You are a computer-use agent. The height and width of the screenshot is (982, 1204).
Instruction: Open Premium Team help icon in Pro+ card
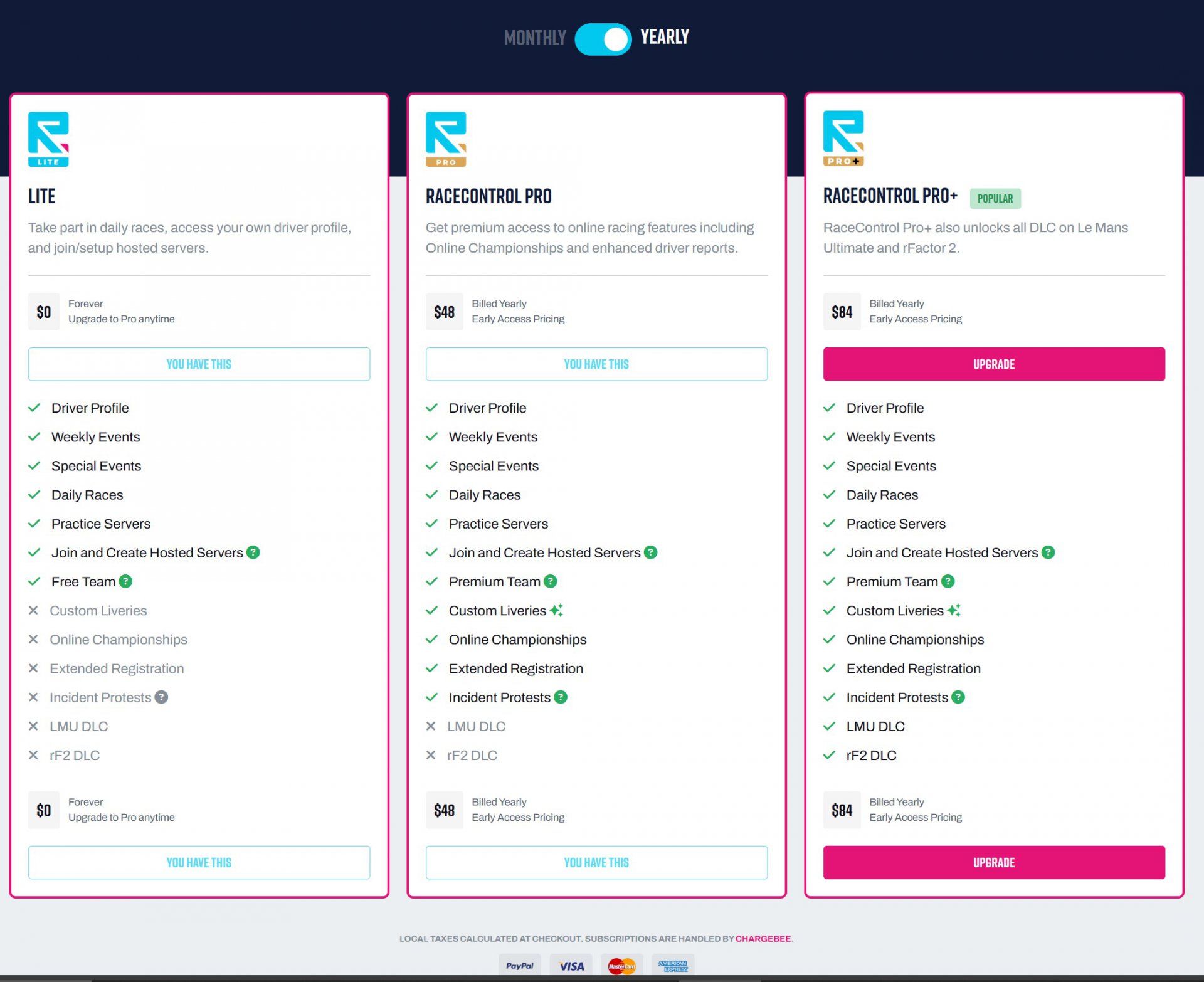[x=948, y=581]
